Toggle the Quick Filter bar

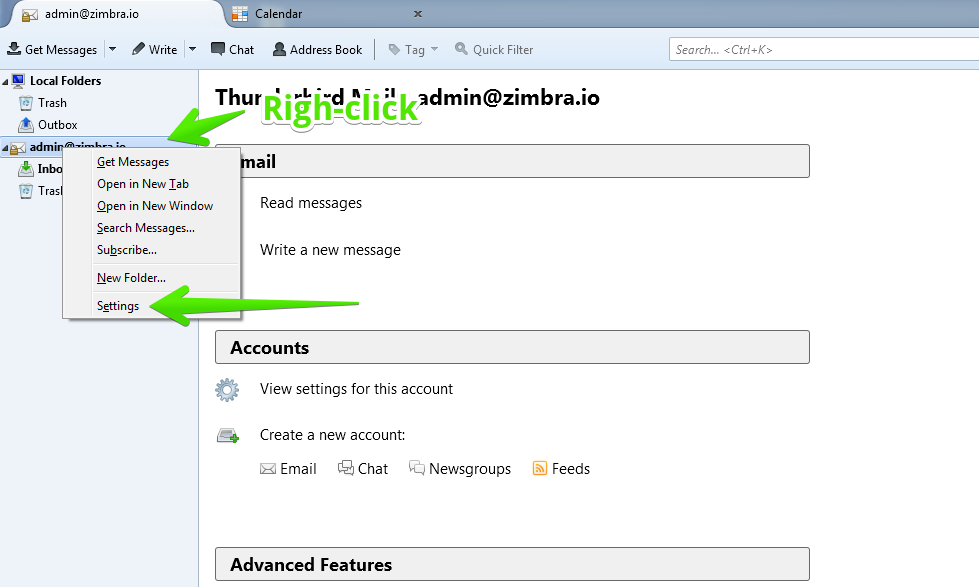click(494, 49)
